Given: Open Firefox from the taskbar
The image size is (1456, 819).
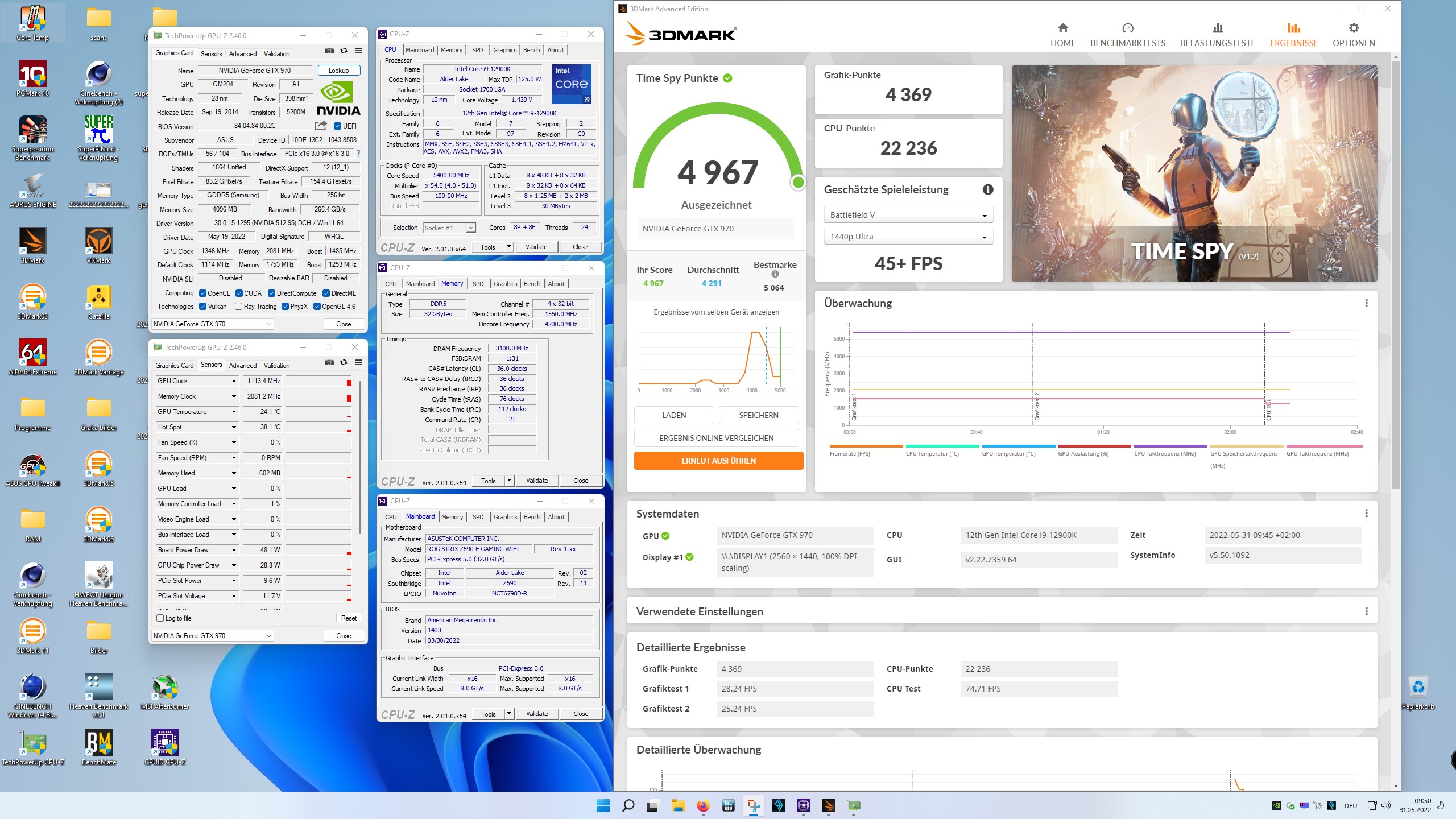Looking at the screenshot, I should pyautogui.click(x=703, y=805).
